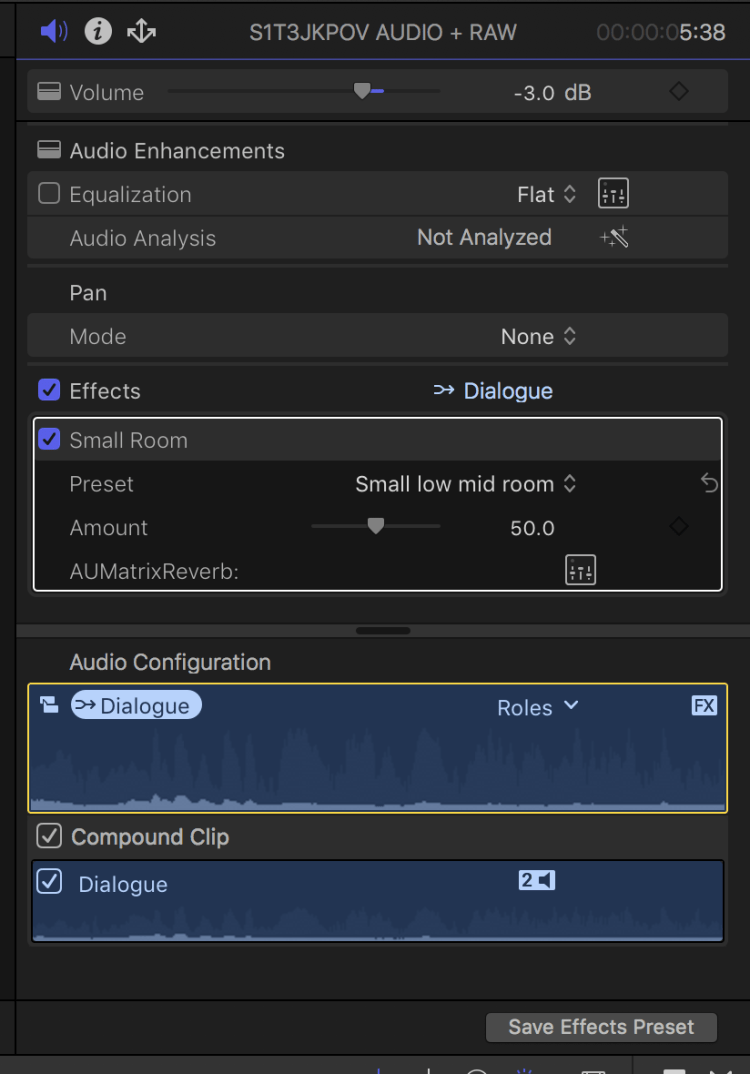Enable the Equalization checkbox
Image resolution: width=750 pixels, height=1074 pixels.
49,194
